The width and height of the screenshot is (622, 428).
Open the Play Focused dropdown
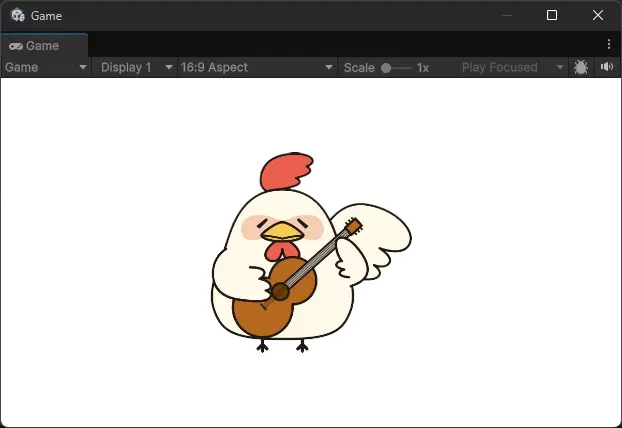pyautogui.click(x=512, y=67)
